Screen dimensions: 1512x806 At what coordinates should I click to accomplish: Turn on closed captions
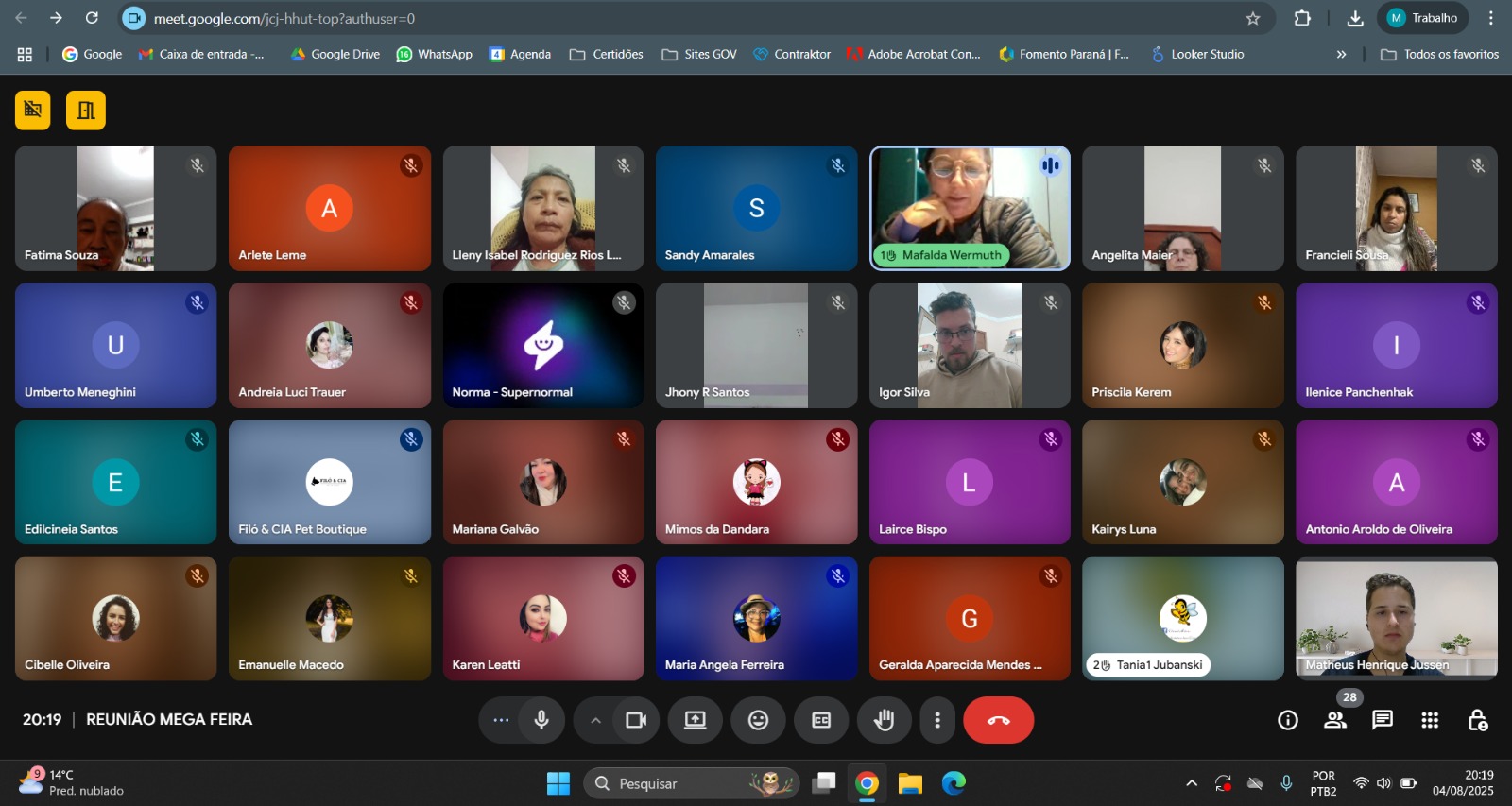coord(821,720)
